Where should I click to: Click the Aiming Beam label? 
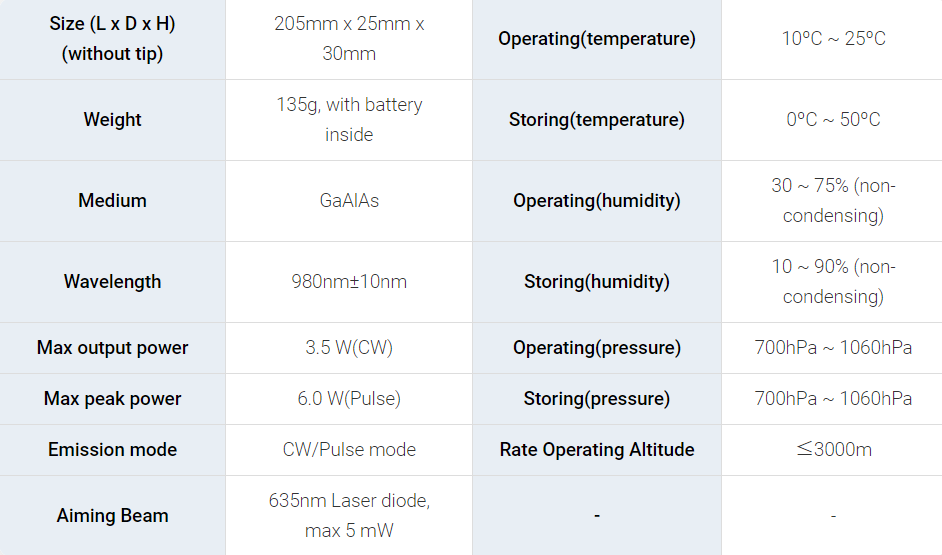click(x=112, y=516)
